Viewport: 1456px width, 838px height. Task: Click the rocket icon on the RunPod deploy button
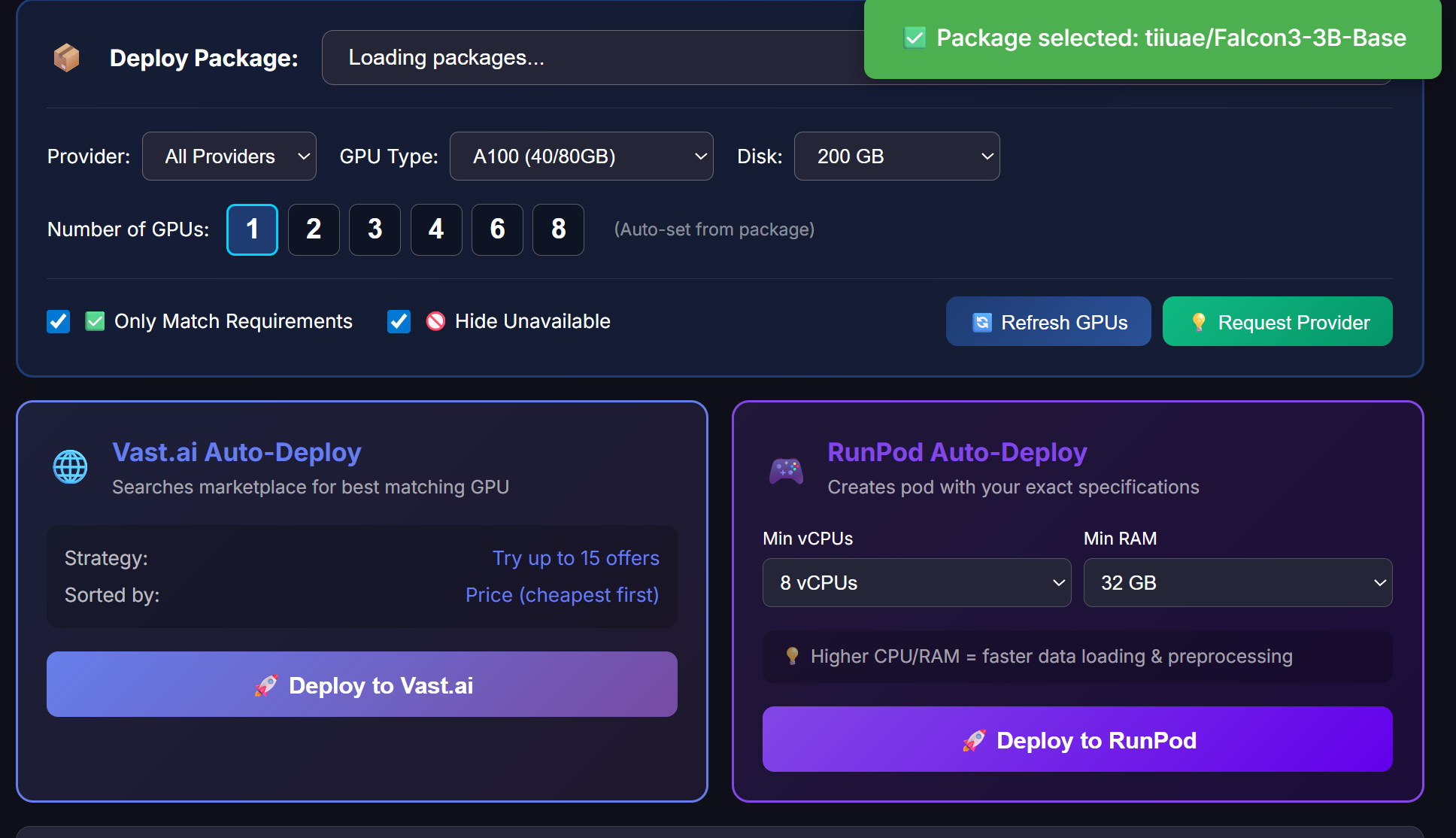click(x=974, y=740)
